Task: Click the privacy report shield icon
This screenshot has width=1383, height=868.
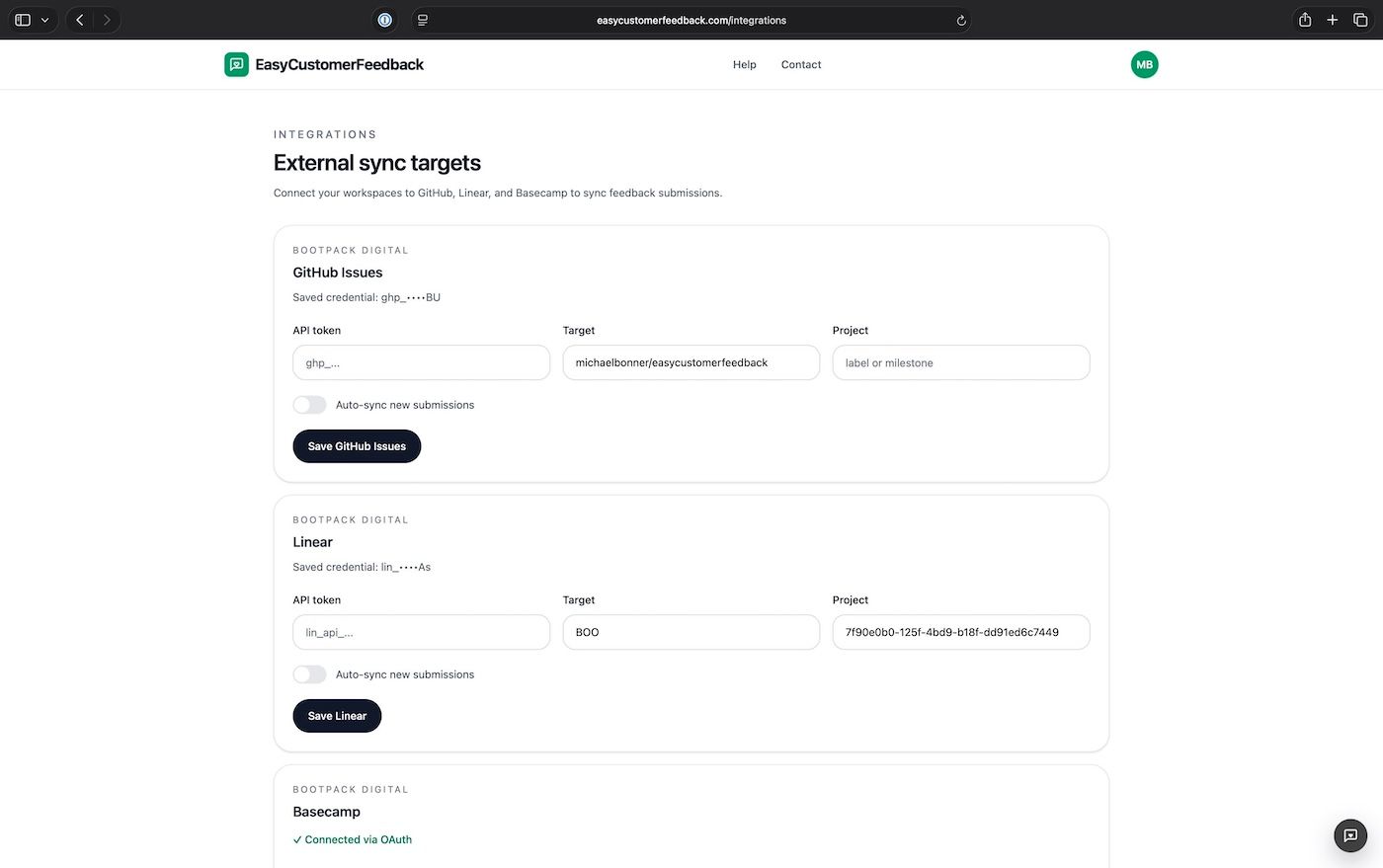Action: click(x=384, y=19)
